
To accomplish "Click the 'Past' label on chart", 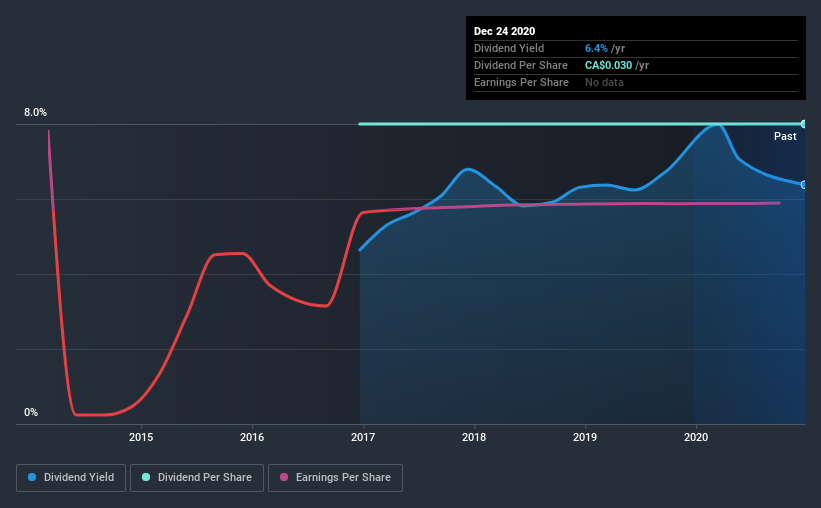I will [785, 136].
